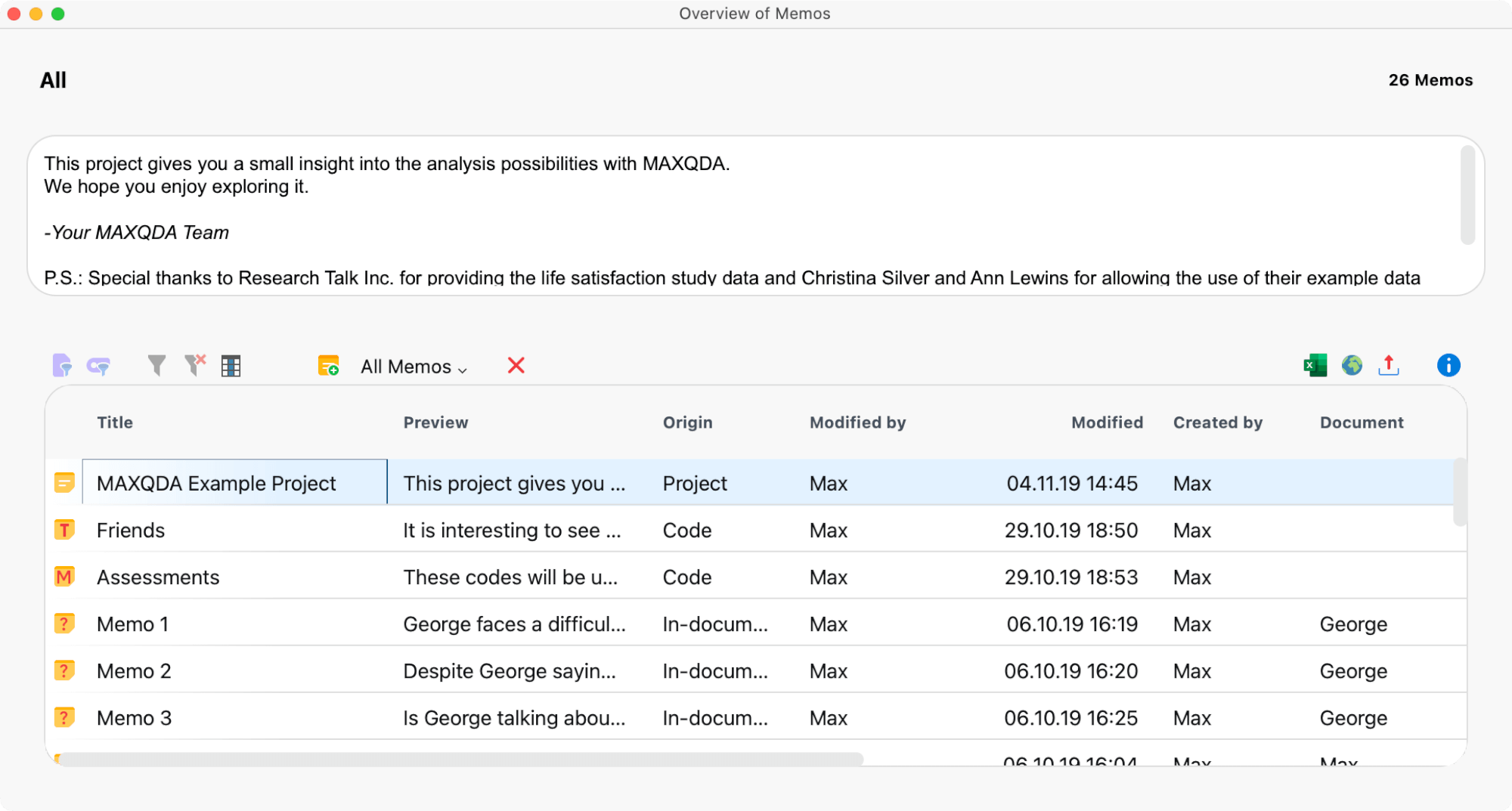Click preview 'This project gives you ...'
This screenshot has width=1512, height=811.
pyautogui.click(x=514, y=484)
